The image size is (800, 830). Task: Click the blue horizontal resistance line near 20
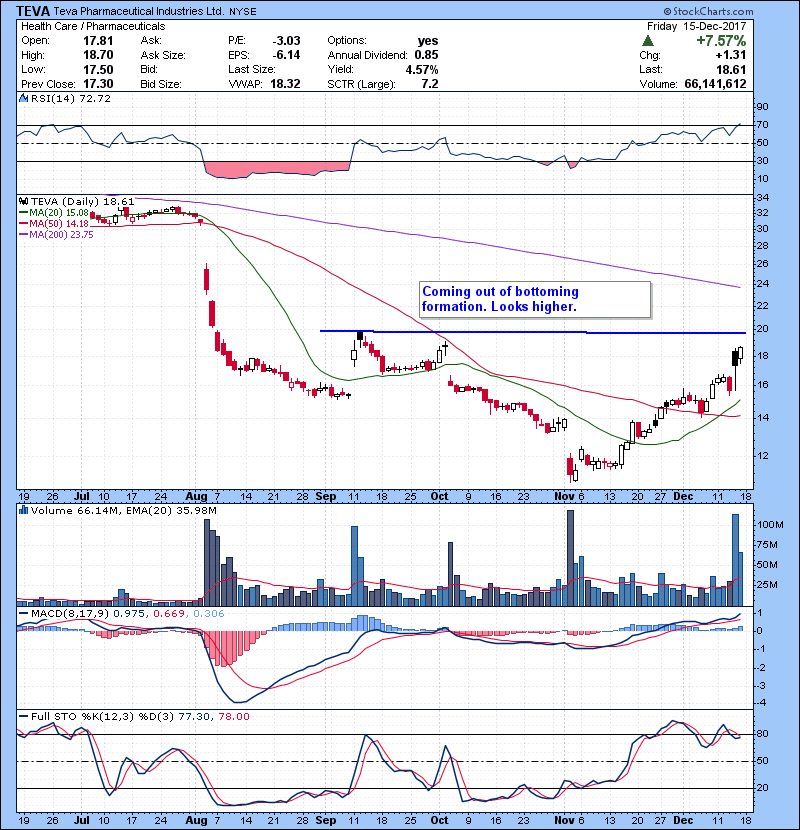[x=533, y=332]
